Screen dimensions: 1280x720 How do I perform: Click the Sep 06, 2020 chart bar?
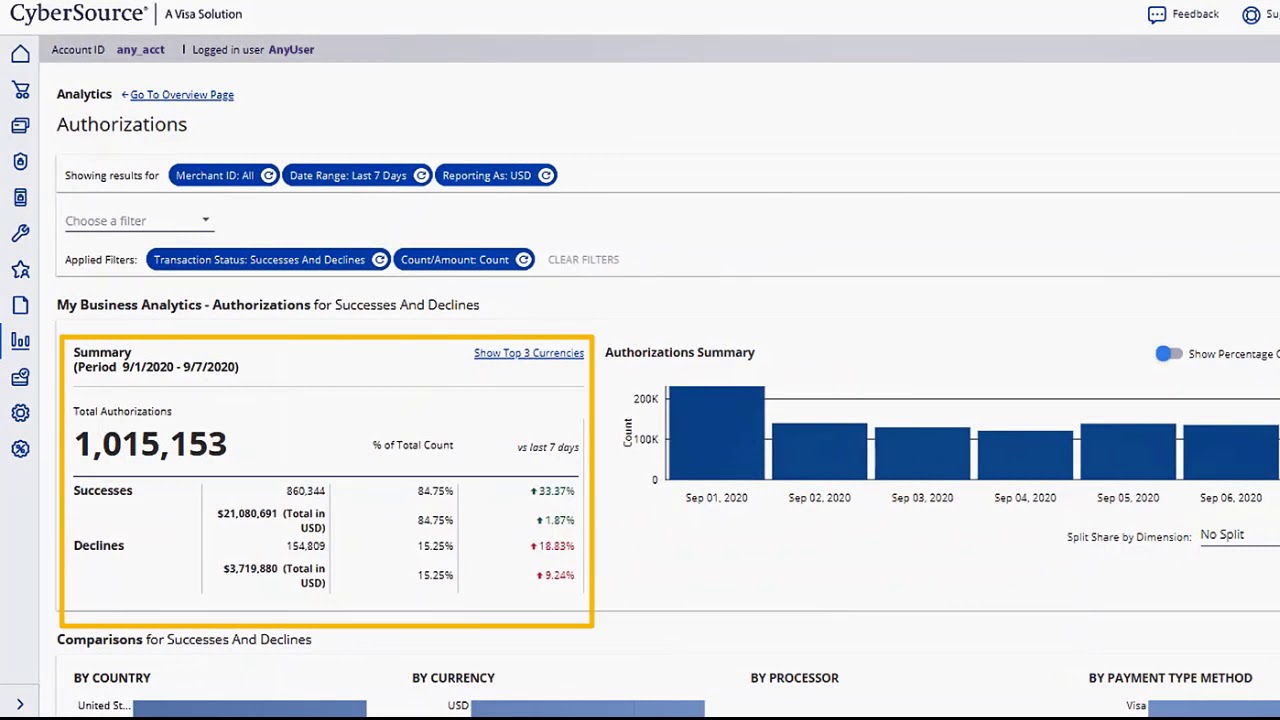(x=1231, y=453)
